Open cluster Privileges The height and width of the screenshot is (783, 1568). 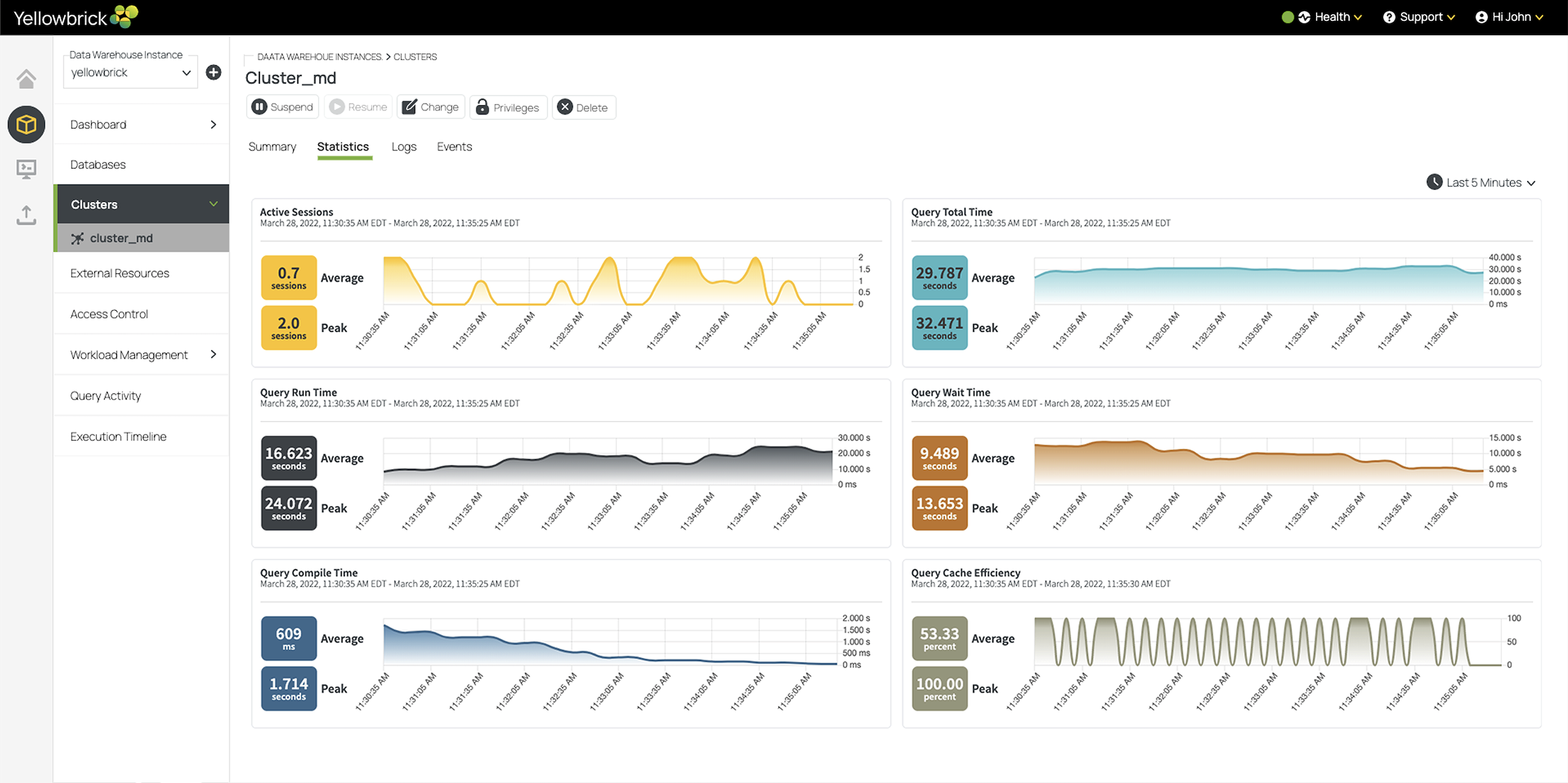pyautogui.click(x=508, y=107)
